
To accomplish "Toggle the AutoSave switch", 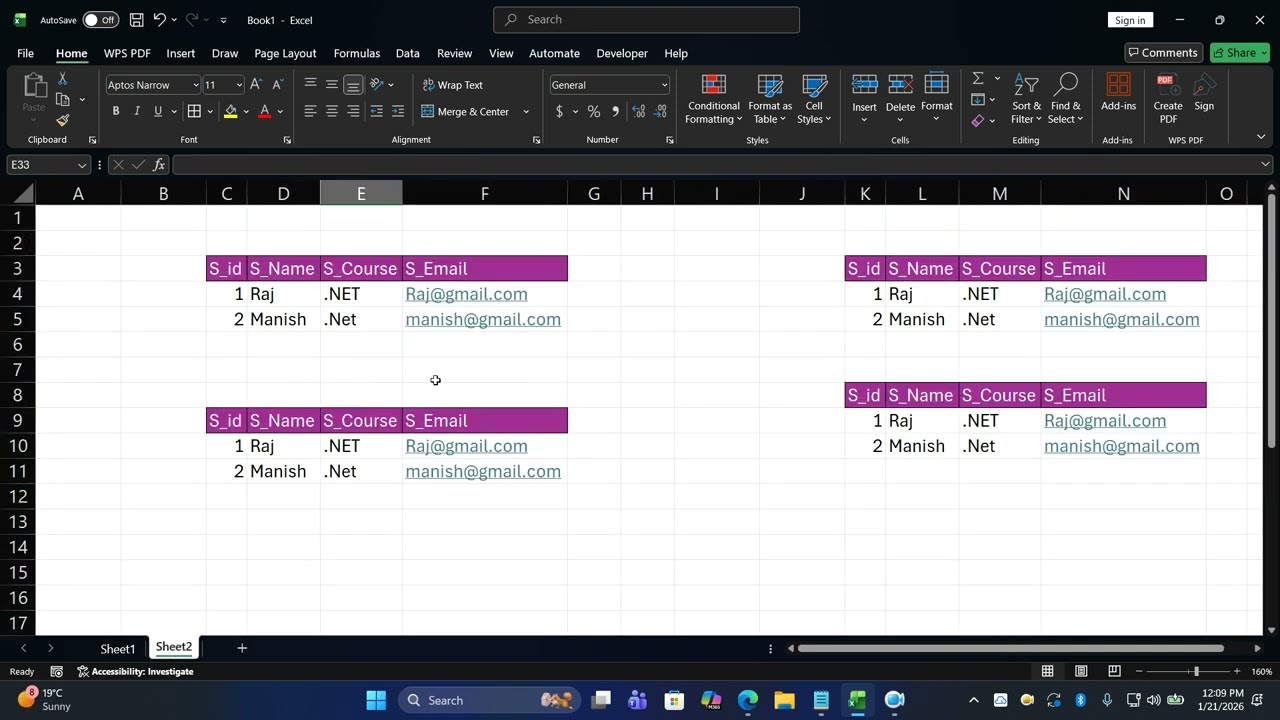I will click(x=100, y=20).
